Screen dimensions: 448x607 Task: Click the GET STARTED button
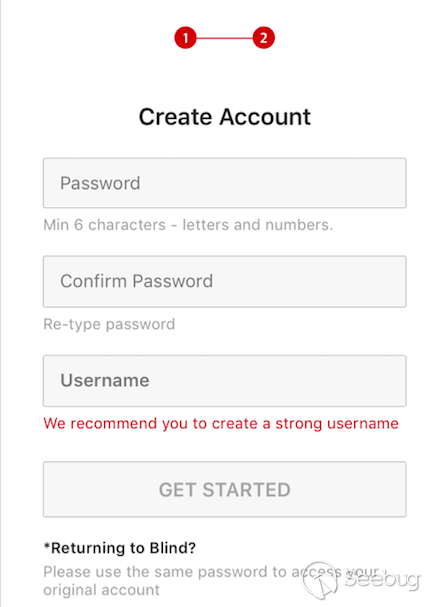[x=225, y=489]
